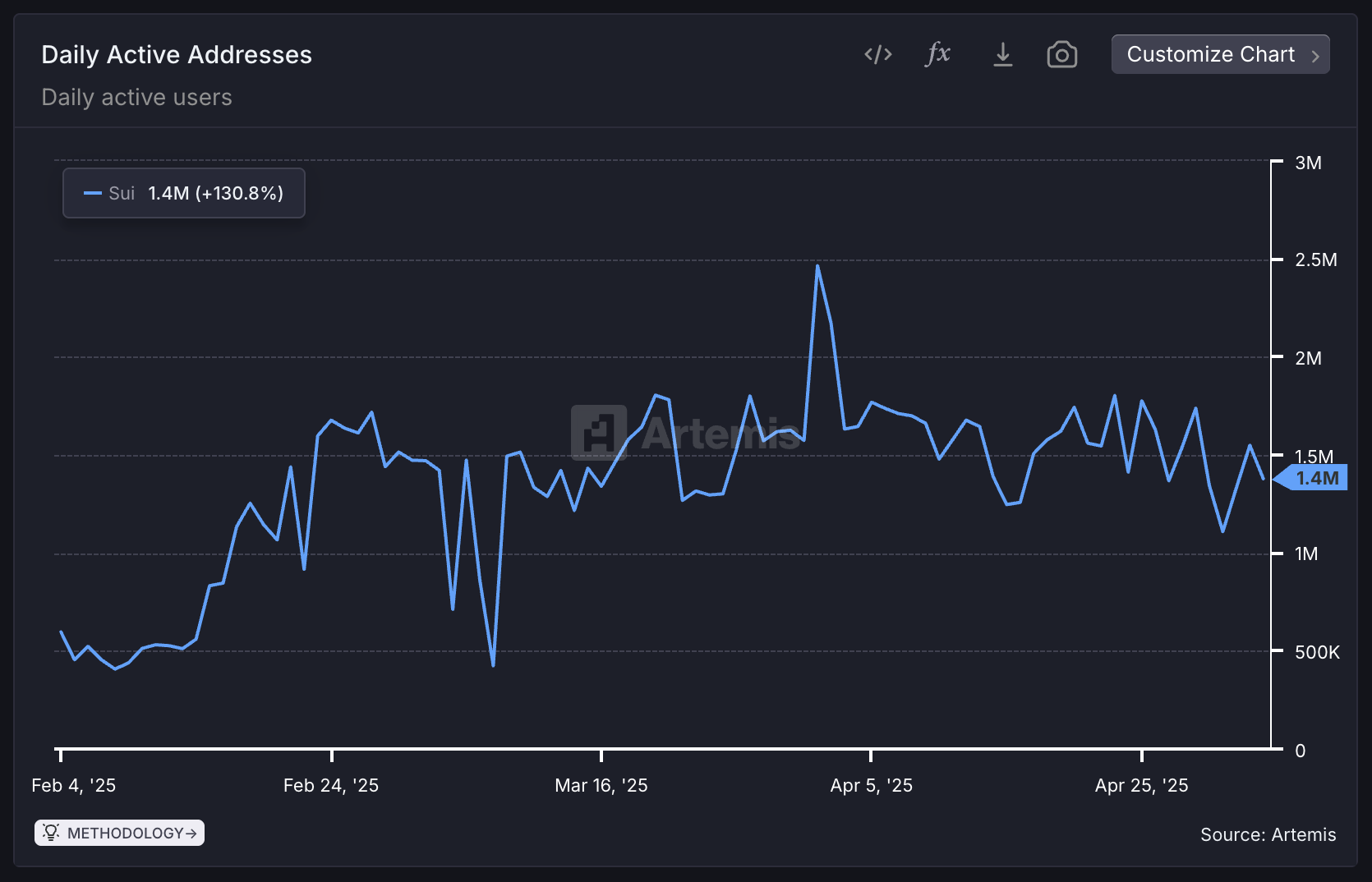The image size is (1372, 882).
Task: Click the chevron arrow on Customize Chart
Action: [x=1315, y=56]
